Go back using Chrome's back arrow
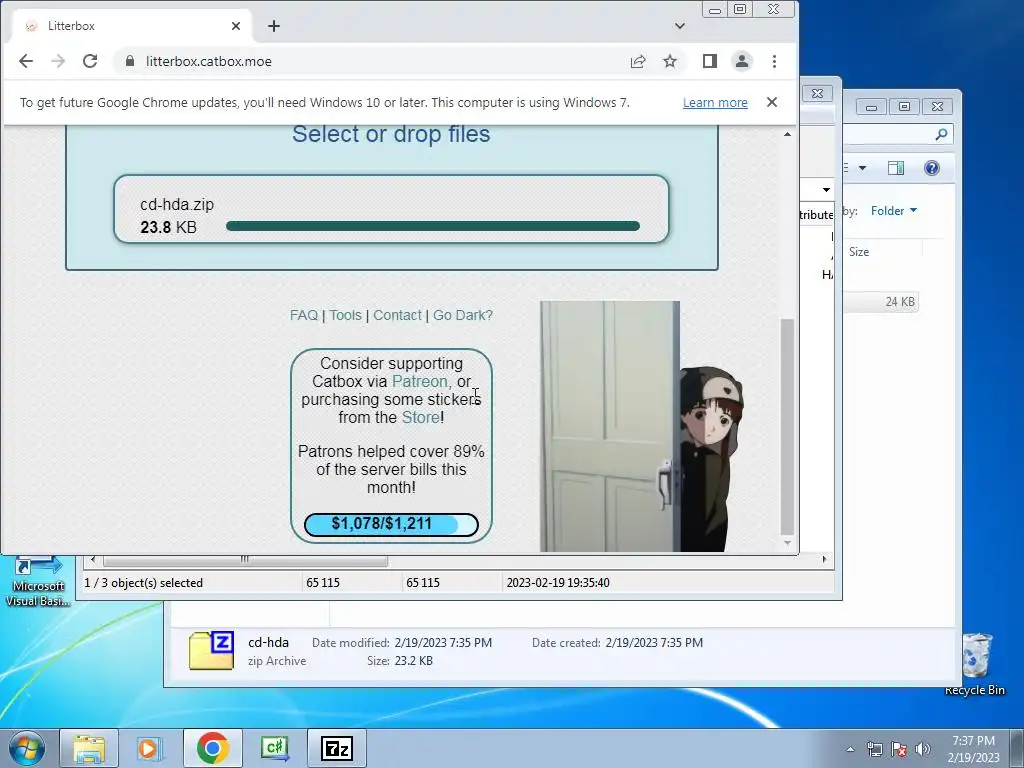The height and width of the screenshot is (768, 1024). click(x=25, y=61)
